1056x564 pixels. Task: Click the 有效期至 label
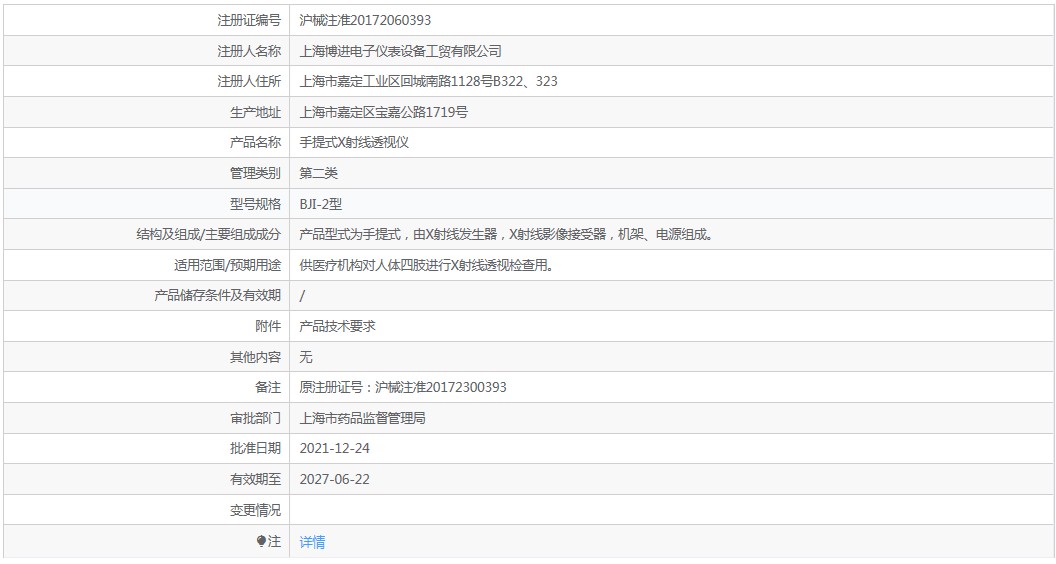pyautogui.click(x=255, y=480)
